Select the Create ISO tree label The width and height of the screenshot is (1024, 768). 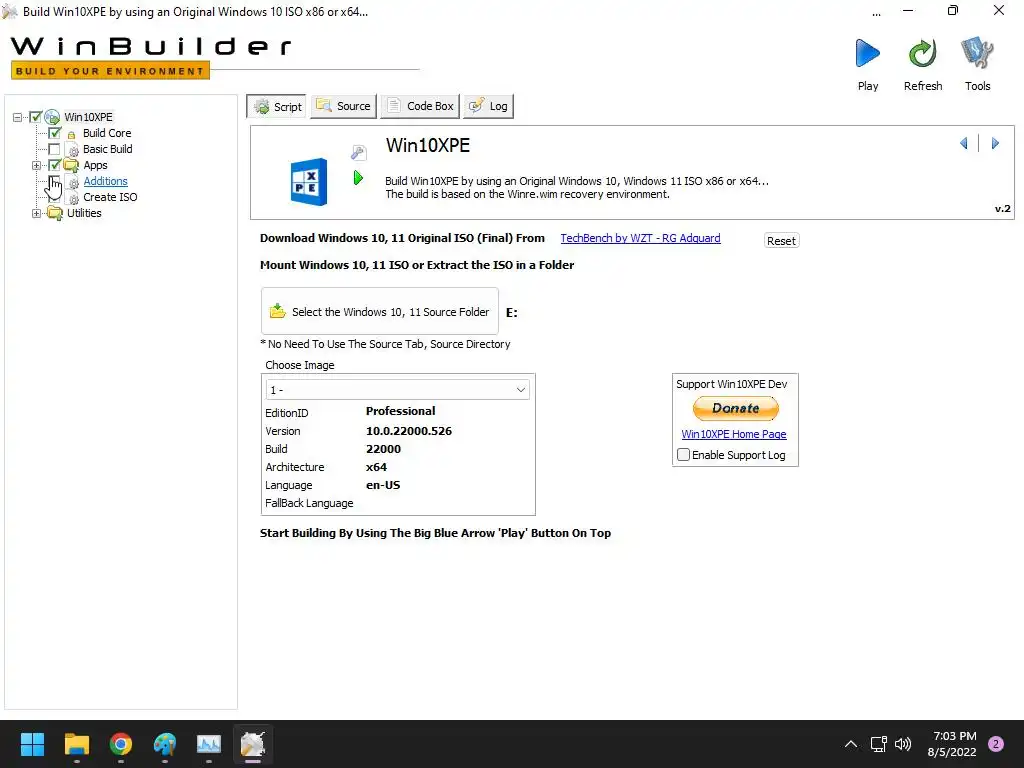(x=110, y=197)
